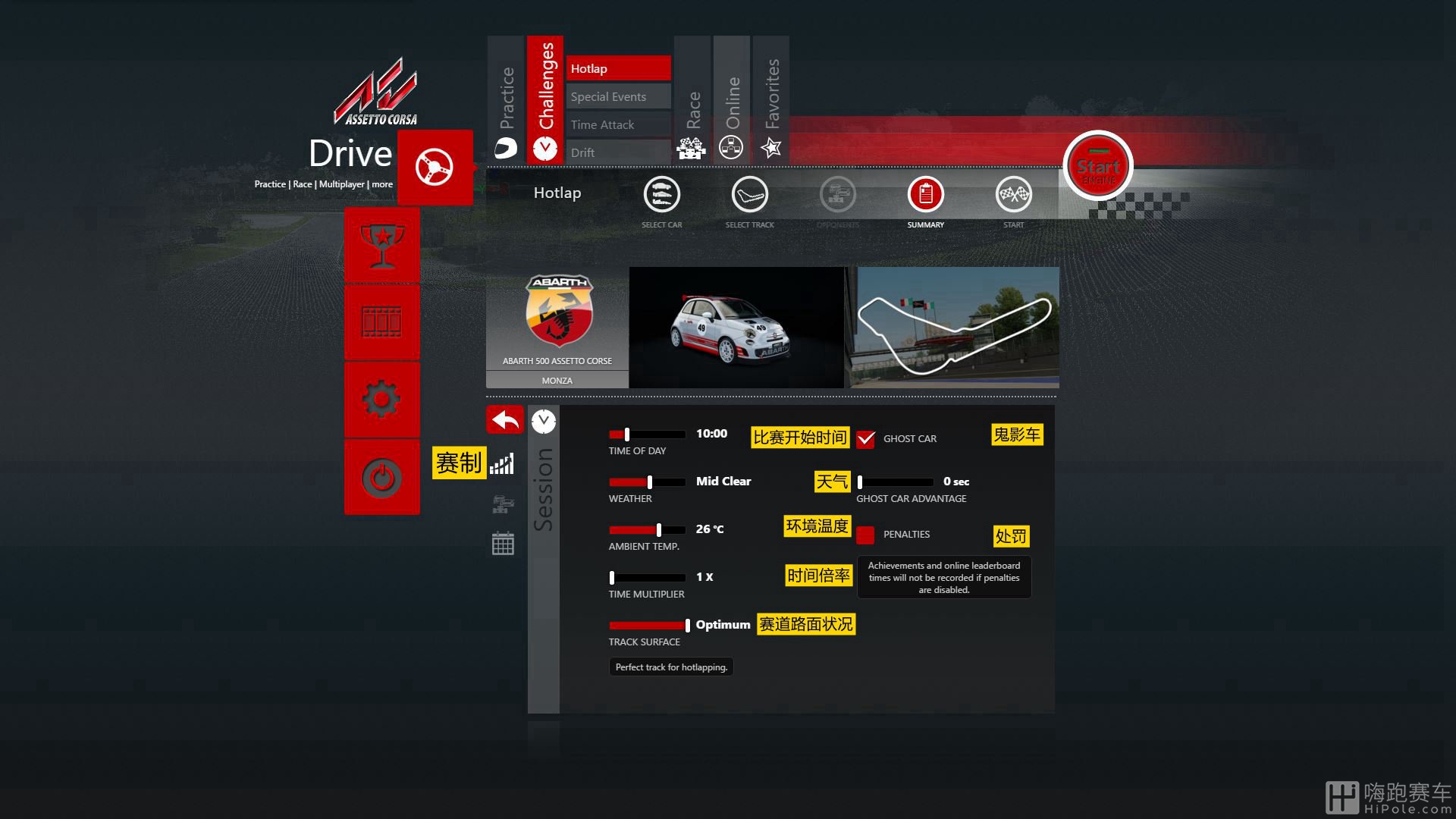Click the Hotlap heading in step bar

(x=557, y=193)
